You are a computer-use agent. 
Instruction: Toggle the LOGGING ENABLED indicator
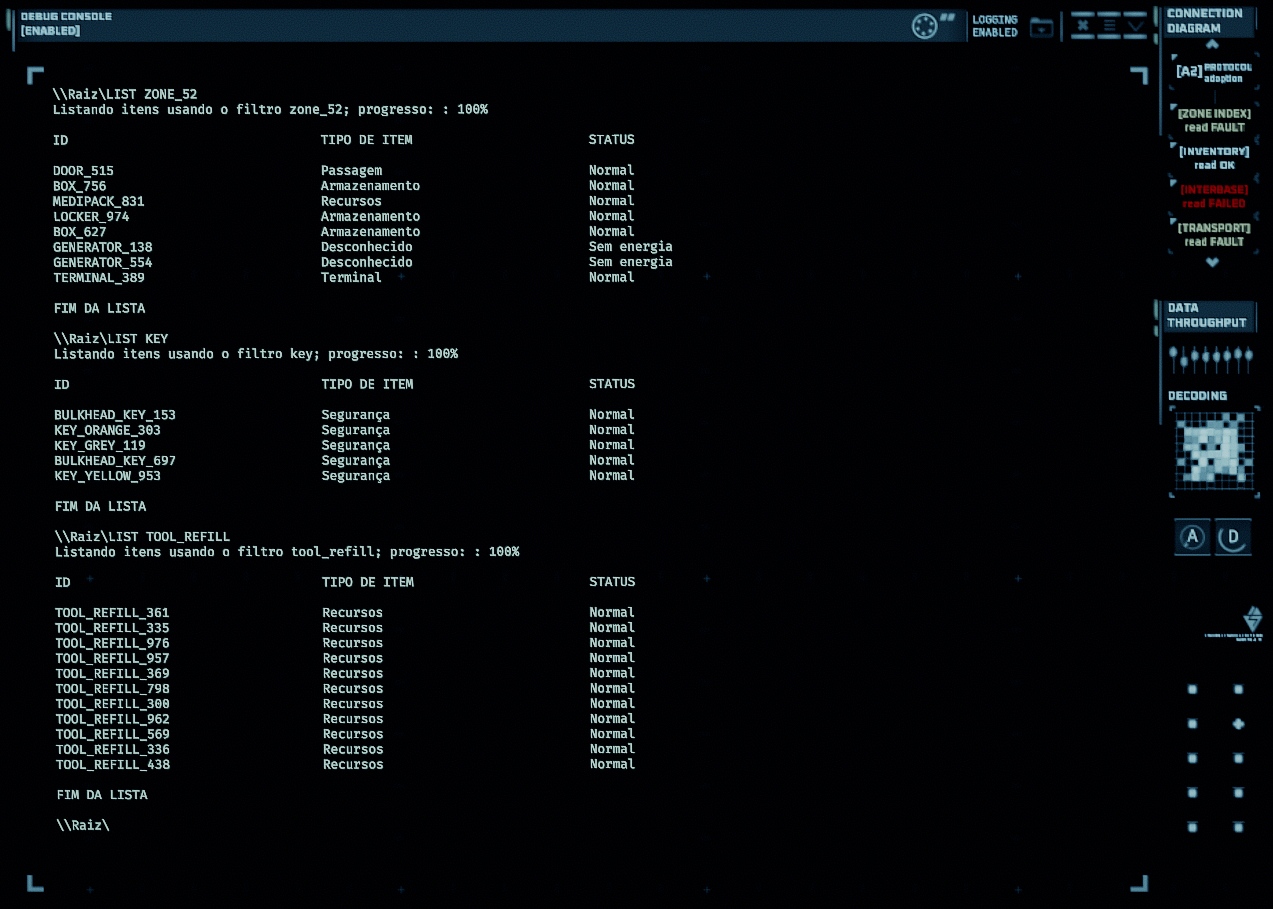995,26
